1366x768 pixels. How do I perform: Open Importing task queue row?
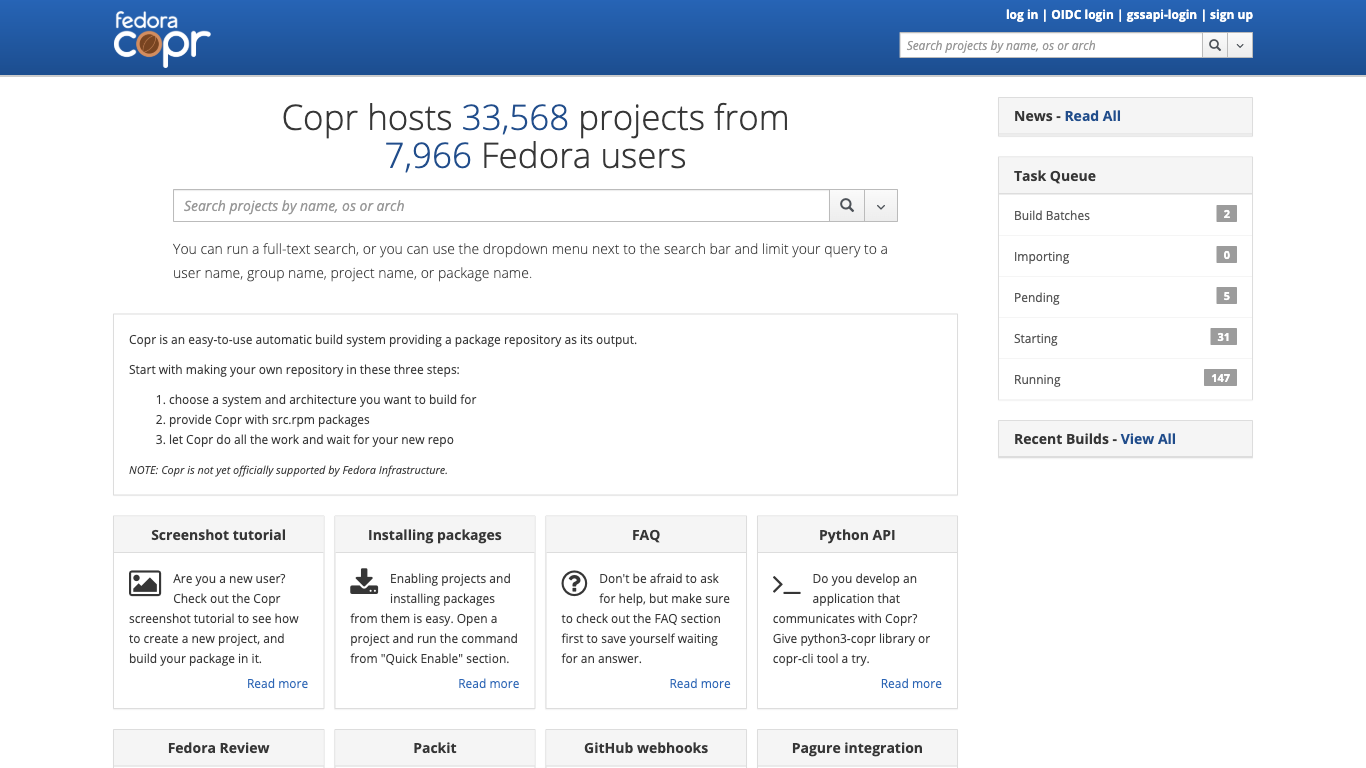click(1125, 256)
